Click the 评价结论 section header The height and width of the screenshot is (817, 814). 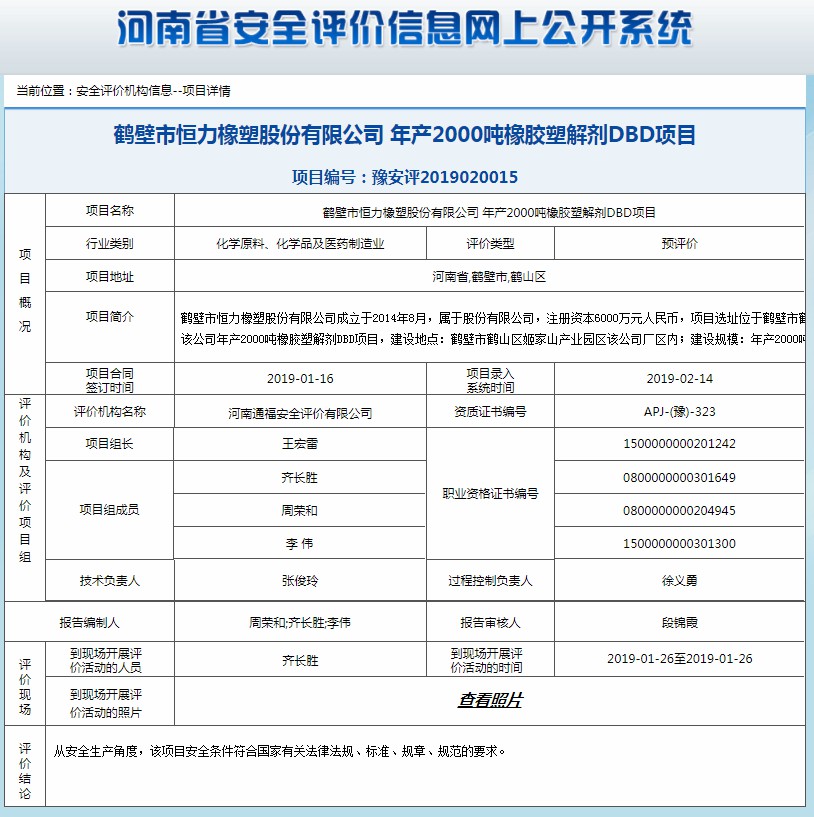point(25,771)
